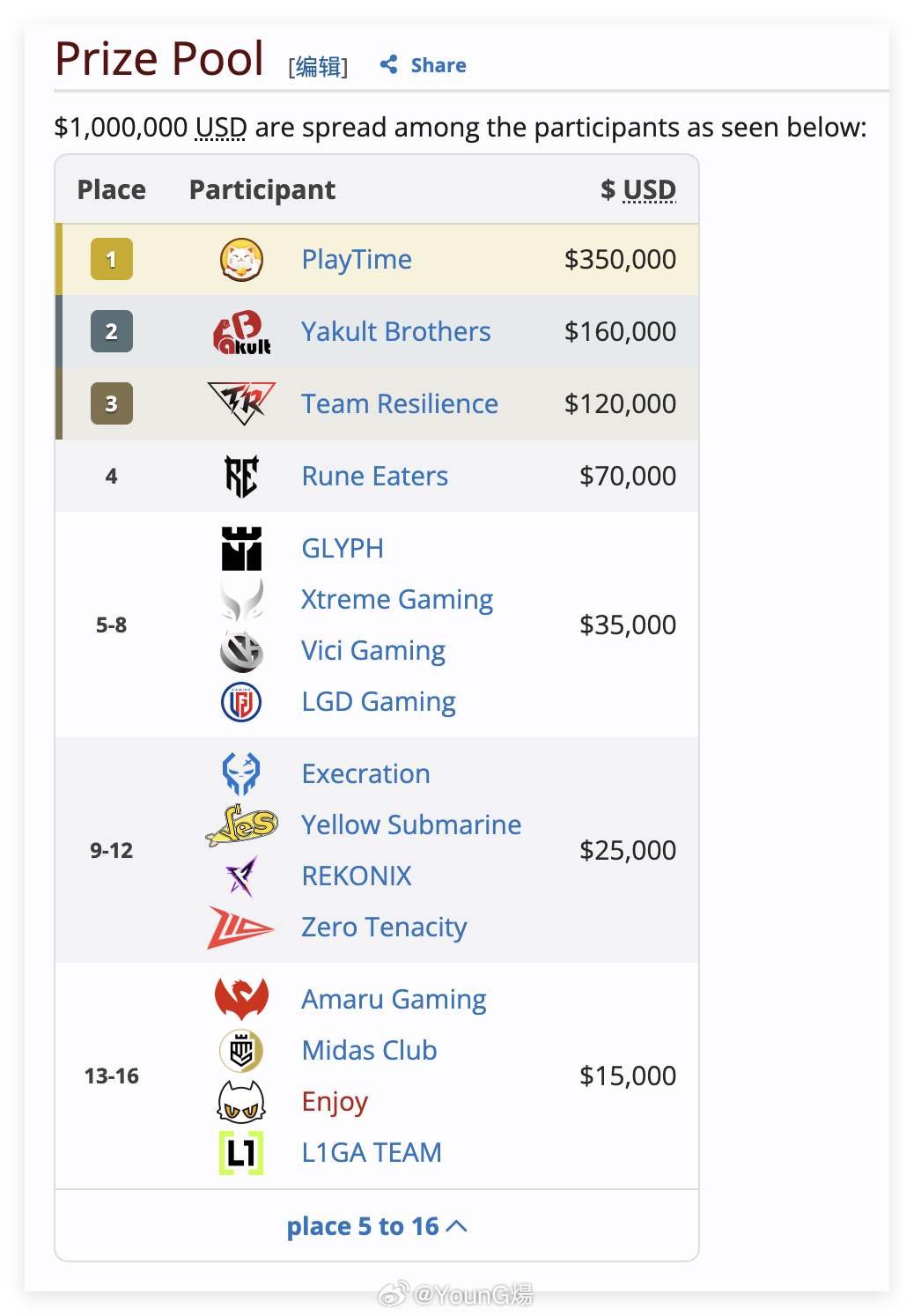The width and height of the screenshot is (914, 1316).
Task: Click the GLYPH castle logo icon
Action: click(x=241, y=549)
